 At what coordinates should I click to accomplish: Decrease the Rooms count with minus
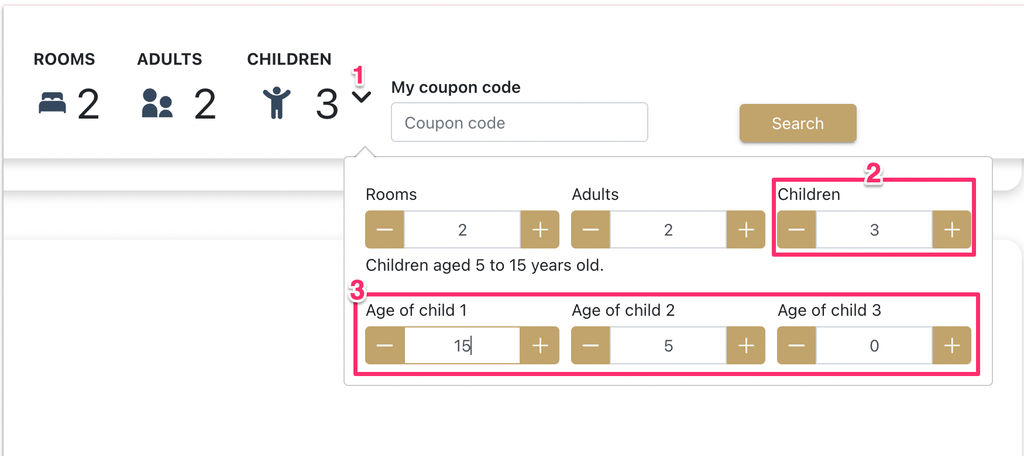pos(385,229)
